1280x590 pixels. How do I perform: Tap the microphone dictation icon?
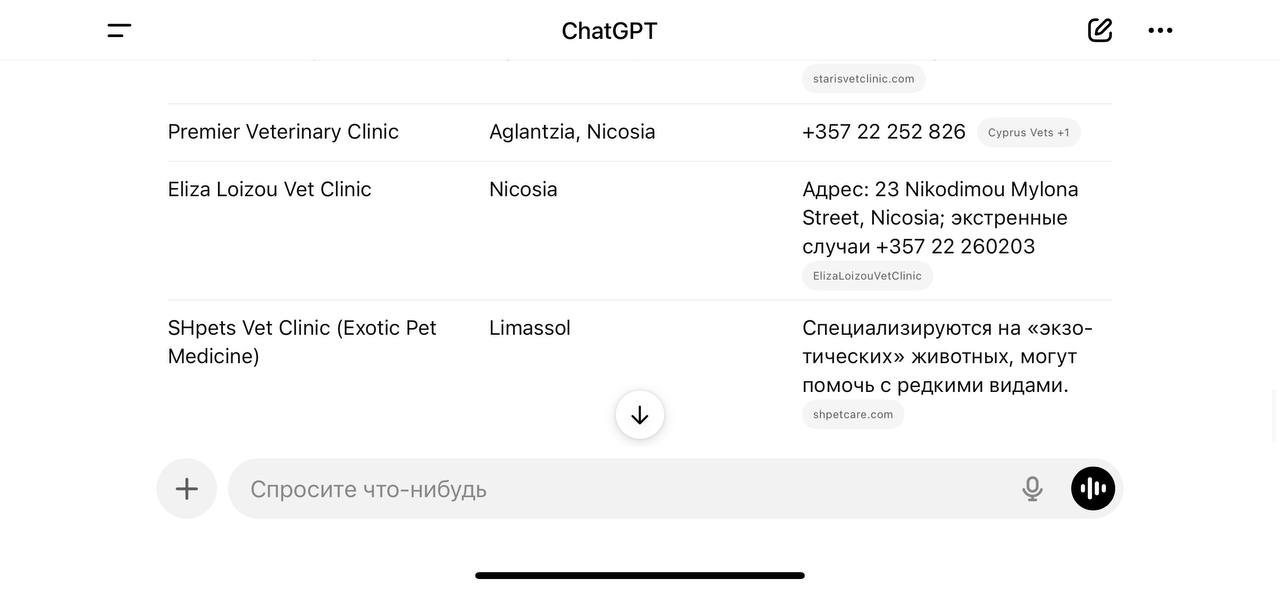click(1032, 489)
